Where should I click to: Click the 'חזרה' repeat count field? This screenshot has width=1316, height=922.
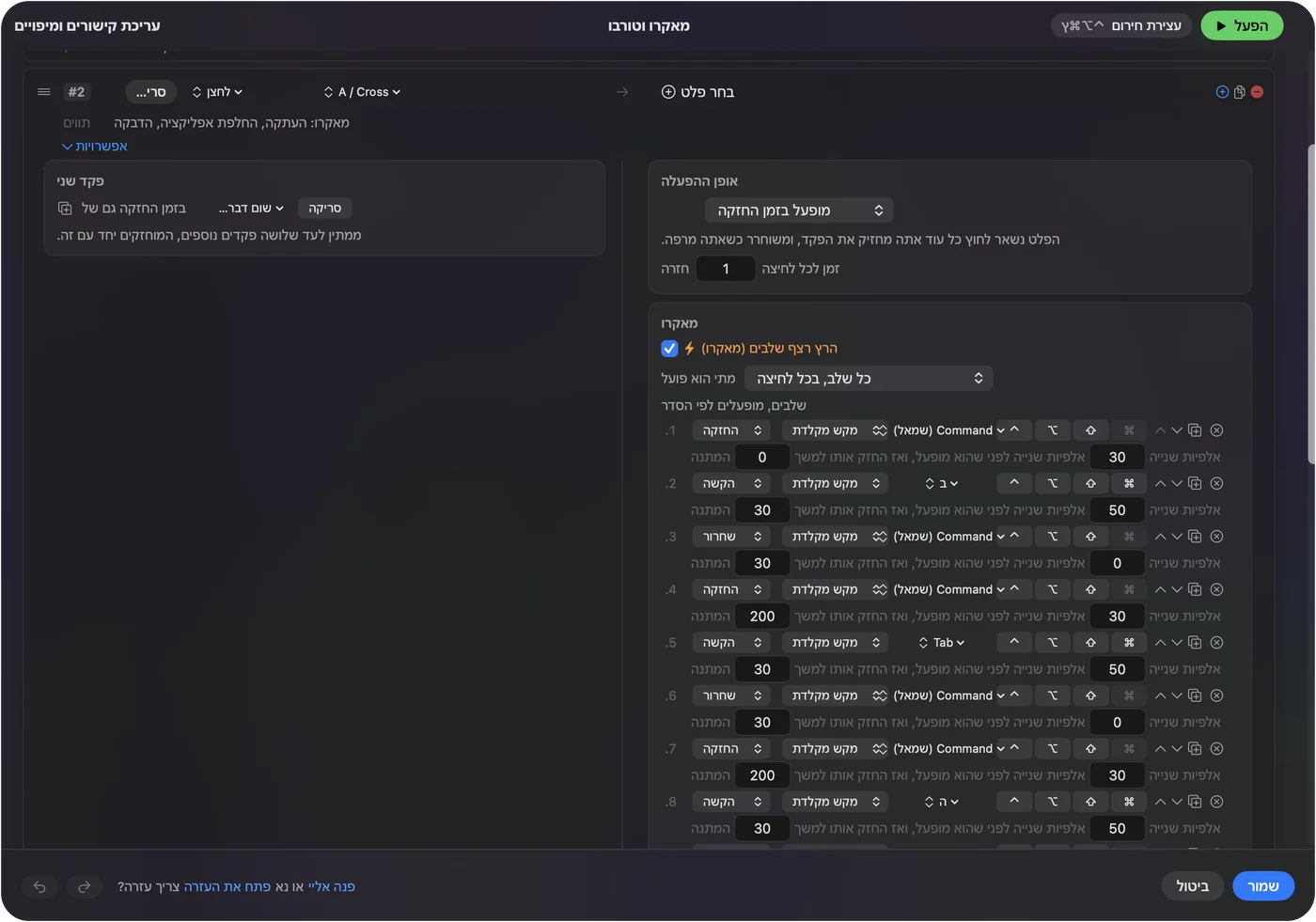(726, 269)
